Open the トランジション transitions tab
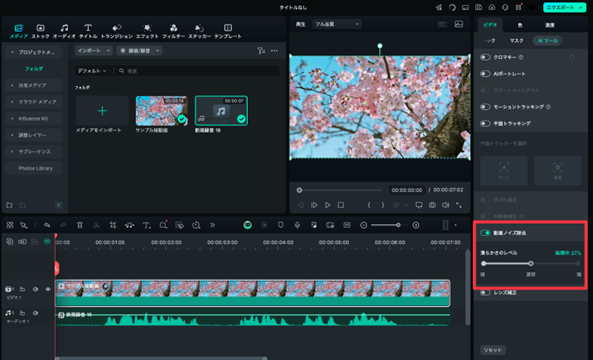Screen dimensions: 593x360 tap(117, 31)
